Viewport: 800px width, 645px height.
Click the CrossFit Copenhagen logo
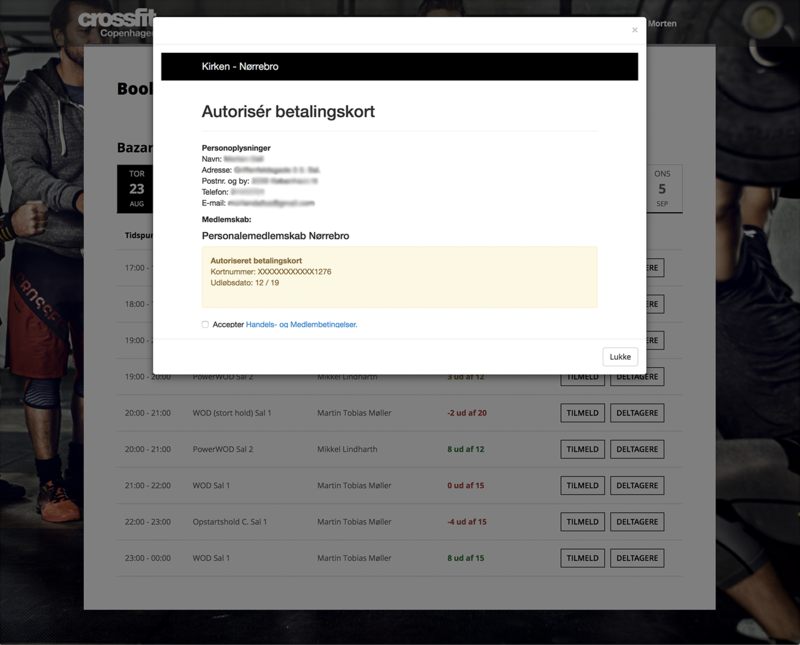tap(116, 24)
